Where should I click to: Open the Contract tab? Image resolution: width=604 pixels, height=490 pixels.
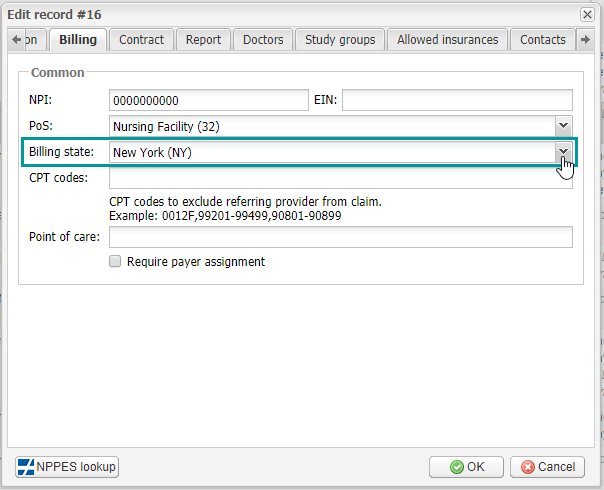click(141, 40)
